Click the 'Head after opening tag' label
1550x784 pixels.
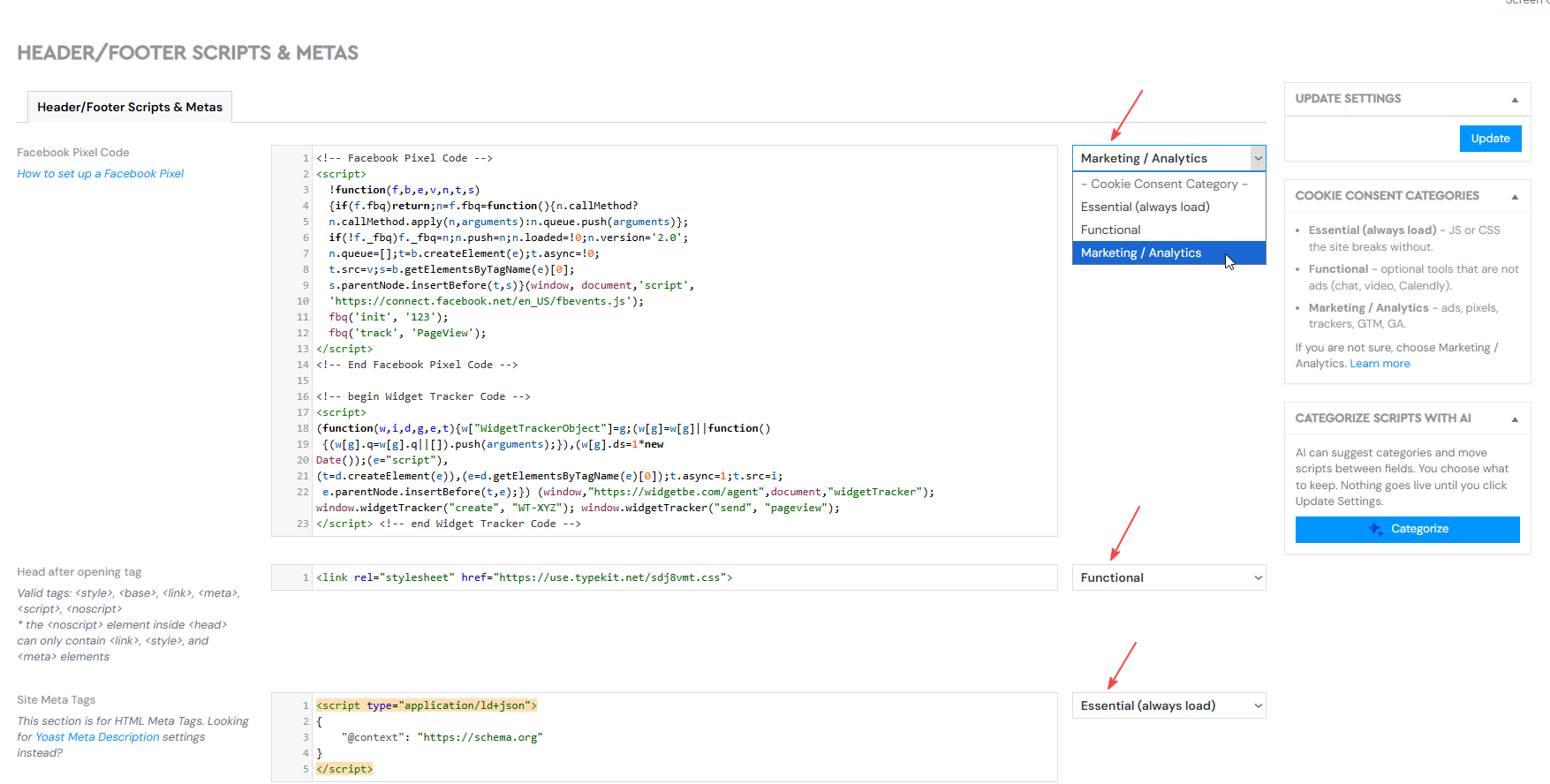[x=79, y=572]
